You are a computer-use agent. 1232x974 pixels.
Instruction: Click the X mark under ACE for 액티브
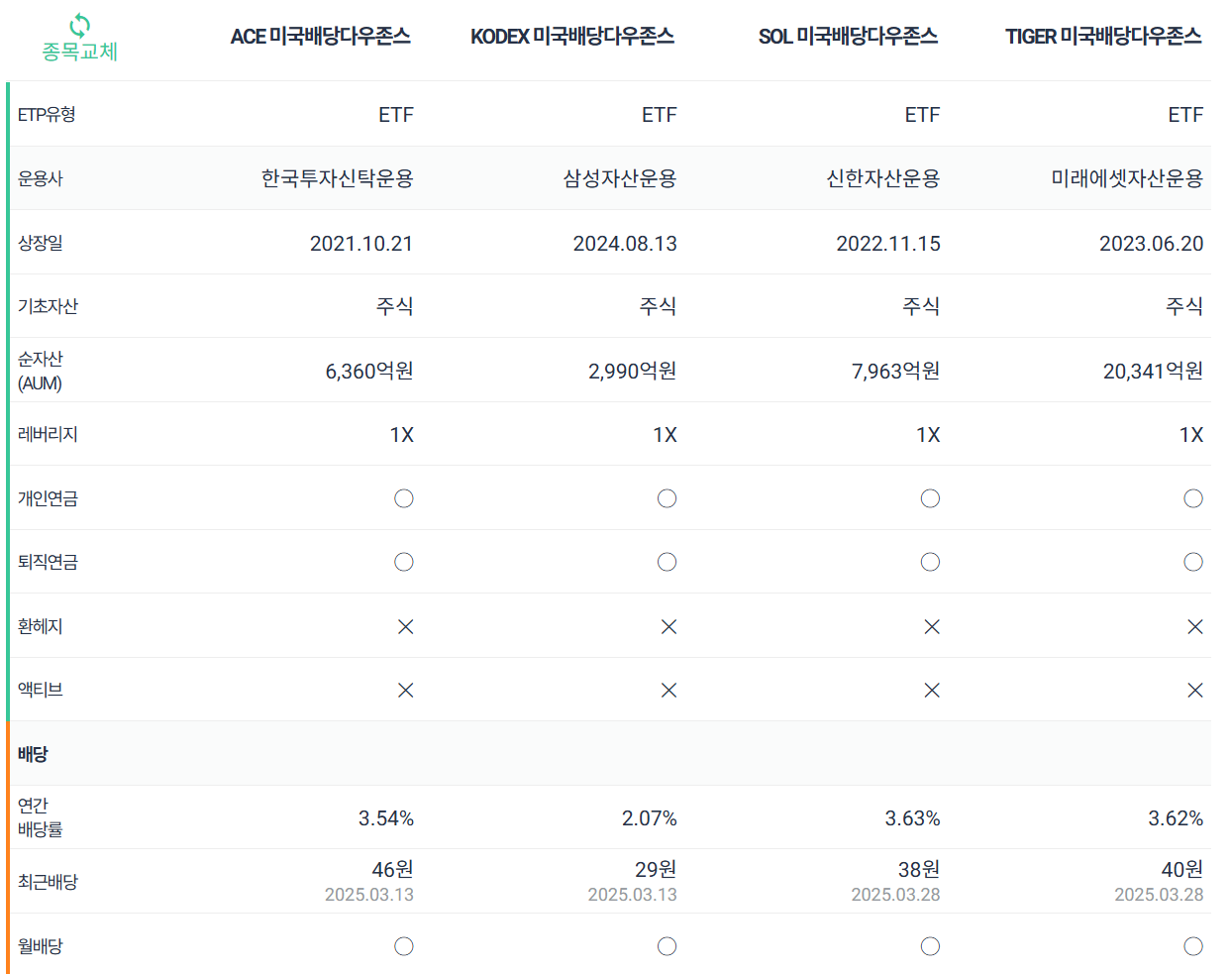pyautogui.click(x=403, y=691)
